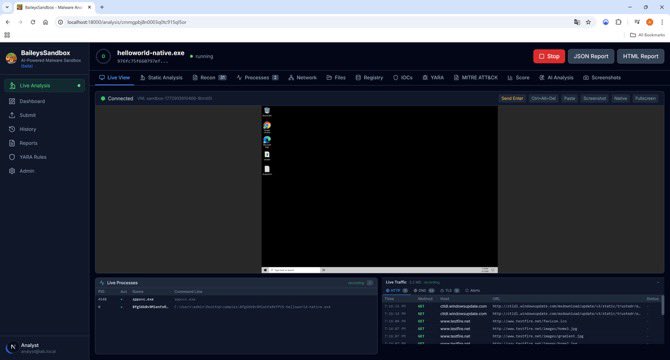Image resolution: width=670 pixels, height=360 pixels.
Task: Open a new browser tab
Action: [102, 7]
